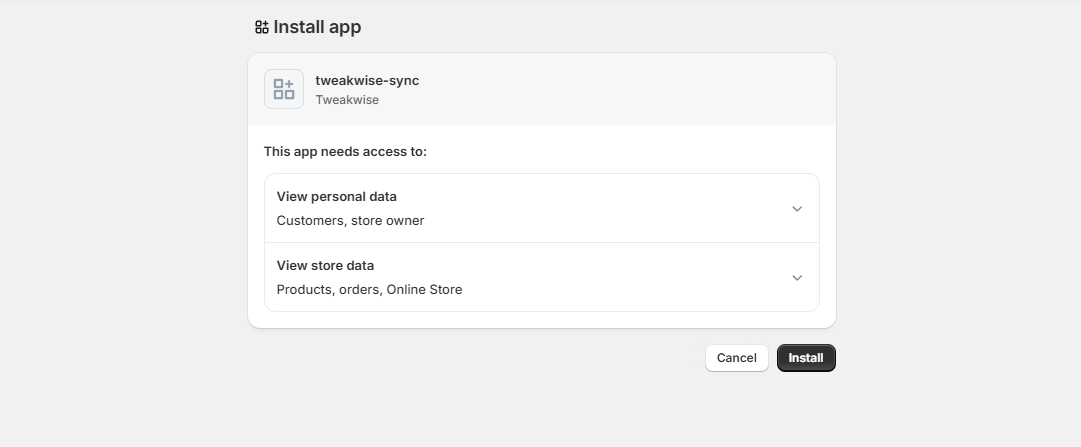The image size is (1081, 447).
Task: Click the tweakwise-sync app name
Action: (x=367, y=80)
